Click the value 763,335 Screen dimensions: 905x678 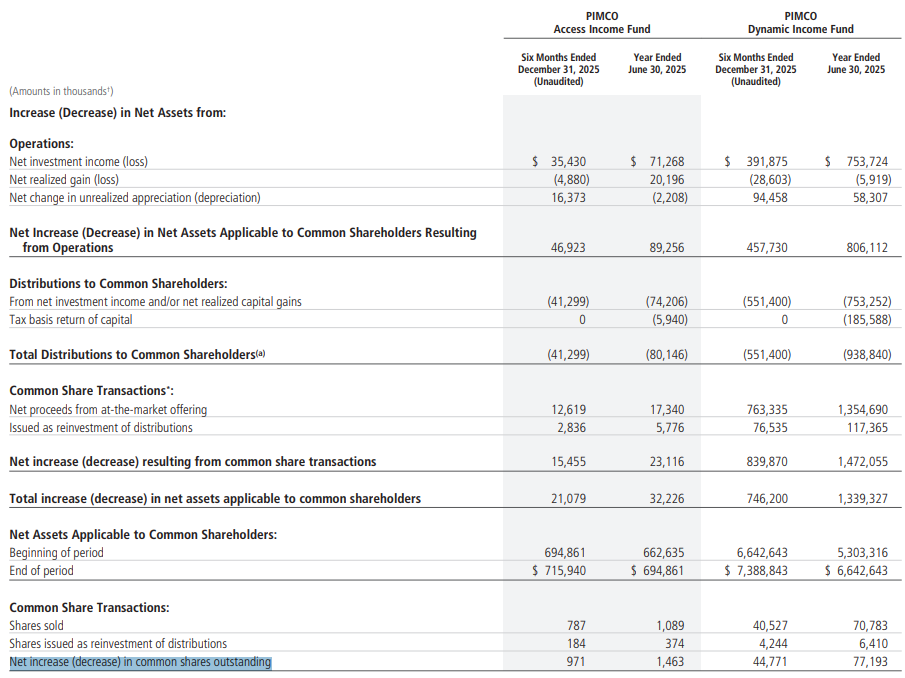766,410
